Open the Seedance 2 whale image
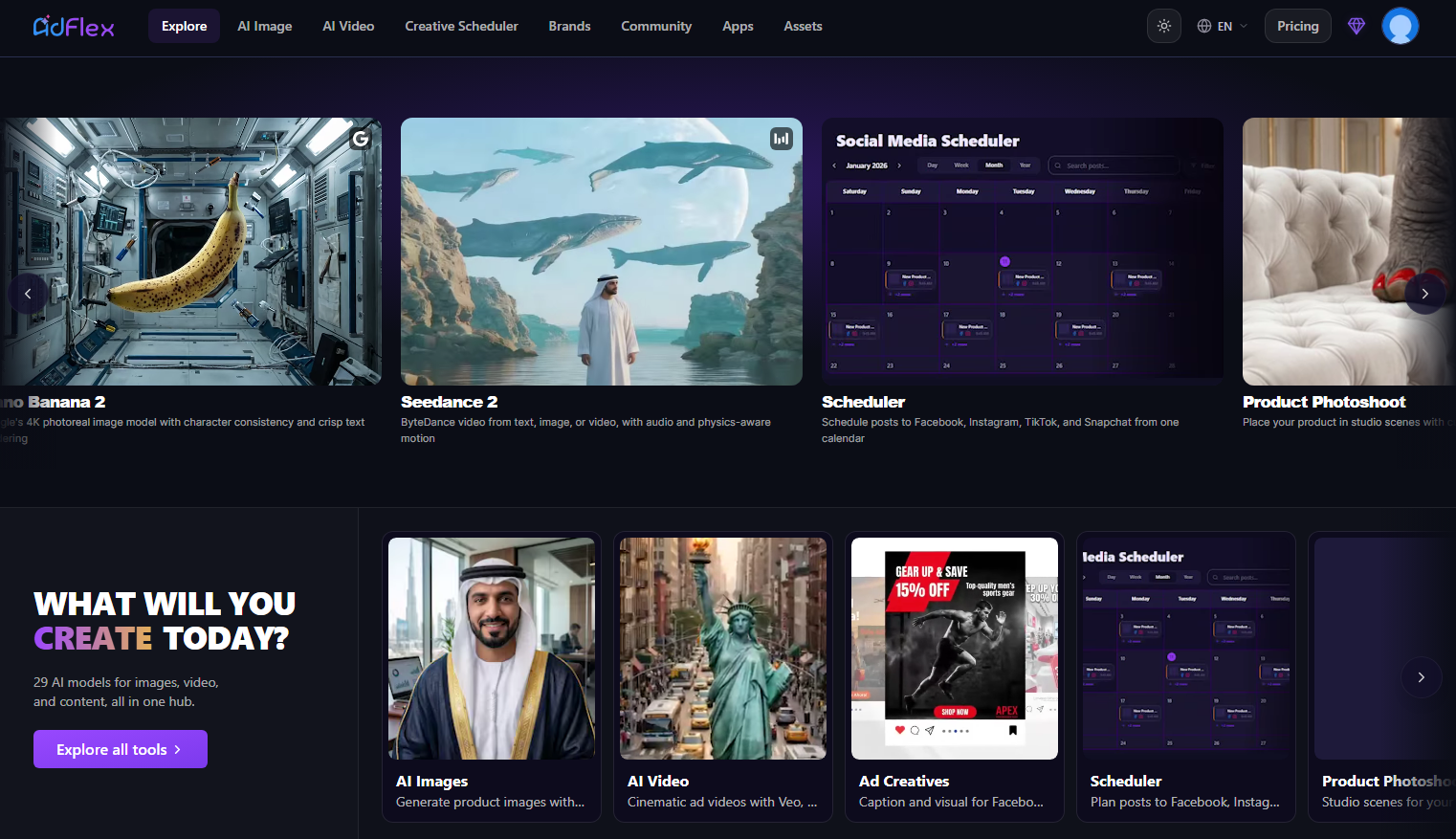 [x=602, y=252]
